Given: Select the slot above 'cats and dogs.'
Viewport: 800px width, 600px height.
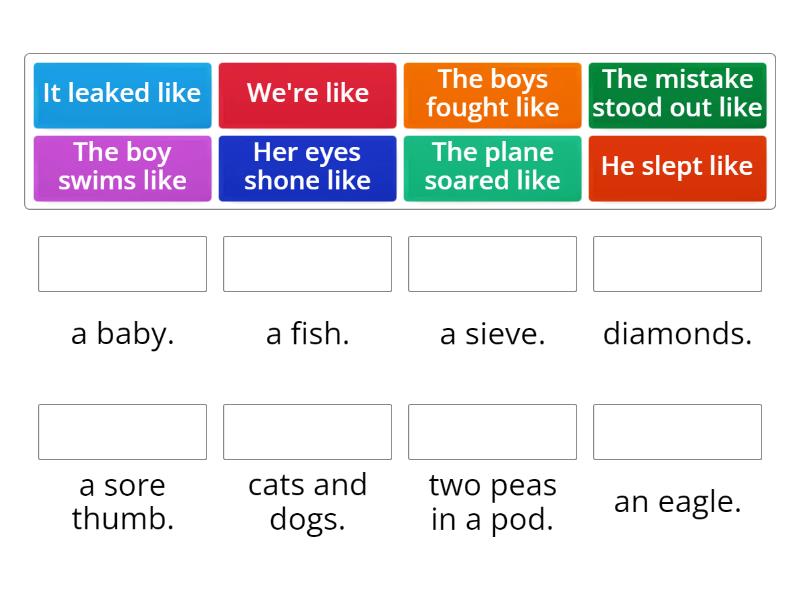Looking at the screenshot, I should tap(307, 432).
